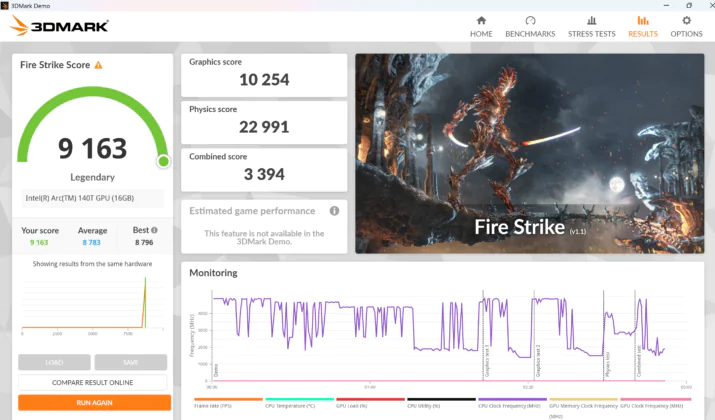Switch to the BENCHMARKS menu label

pos(530,34)
